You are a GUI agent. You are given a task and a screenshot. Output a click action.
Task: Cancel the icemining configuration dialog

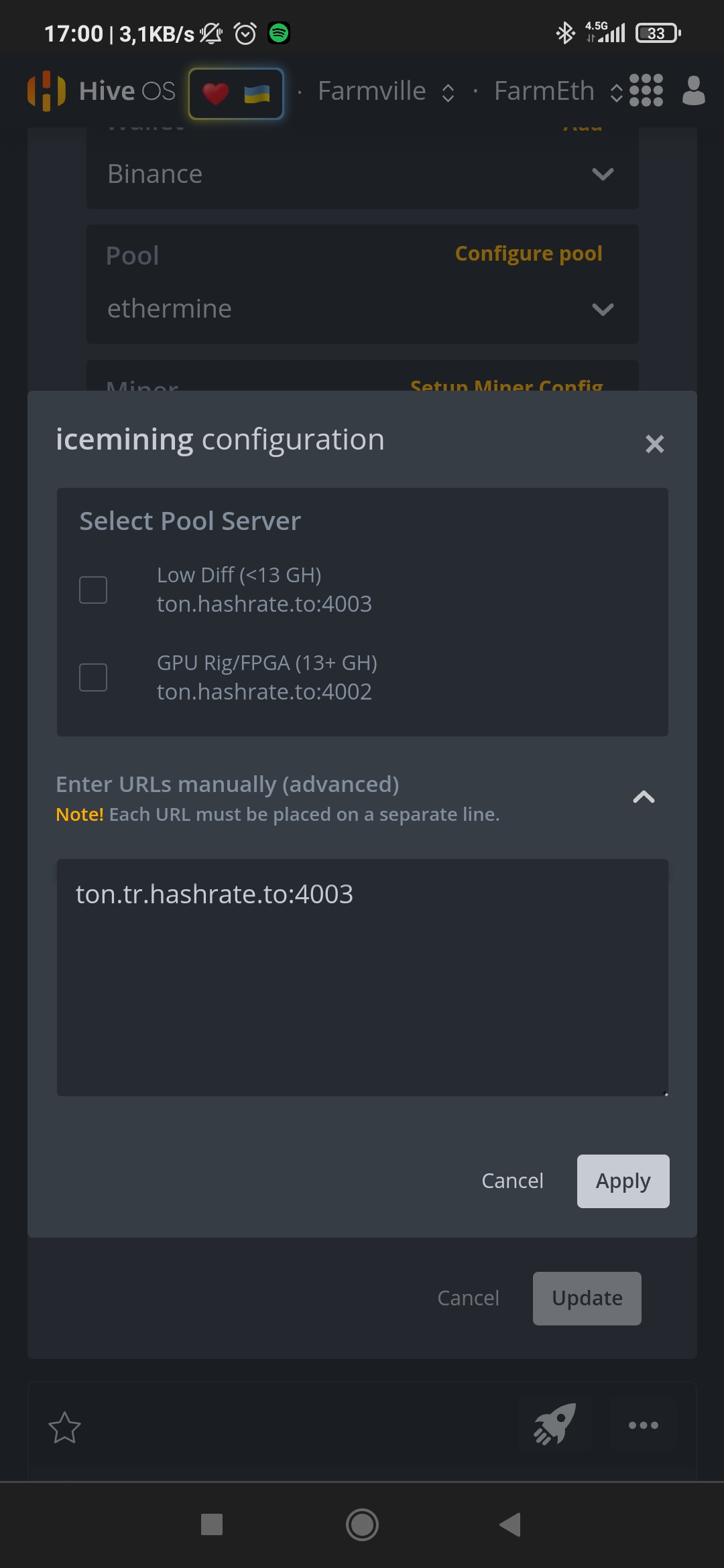point(512,1181)
